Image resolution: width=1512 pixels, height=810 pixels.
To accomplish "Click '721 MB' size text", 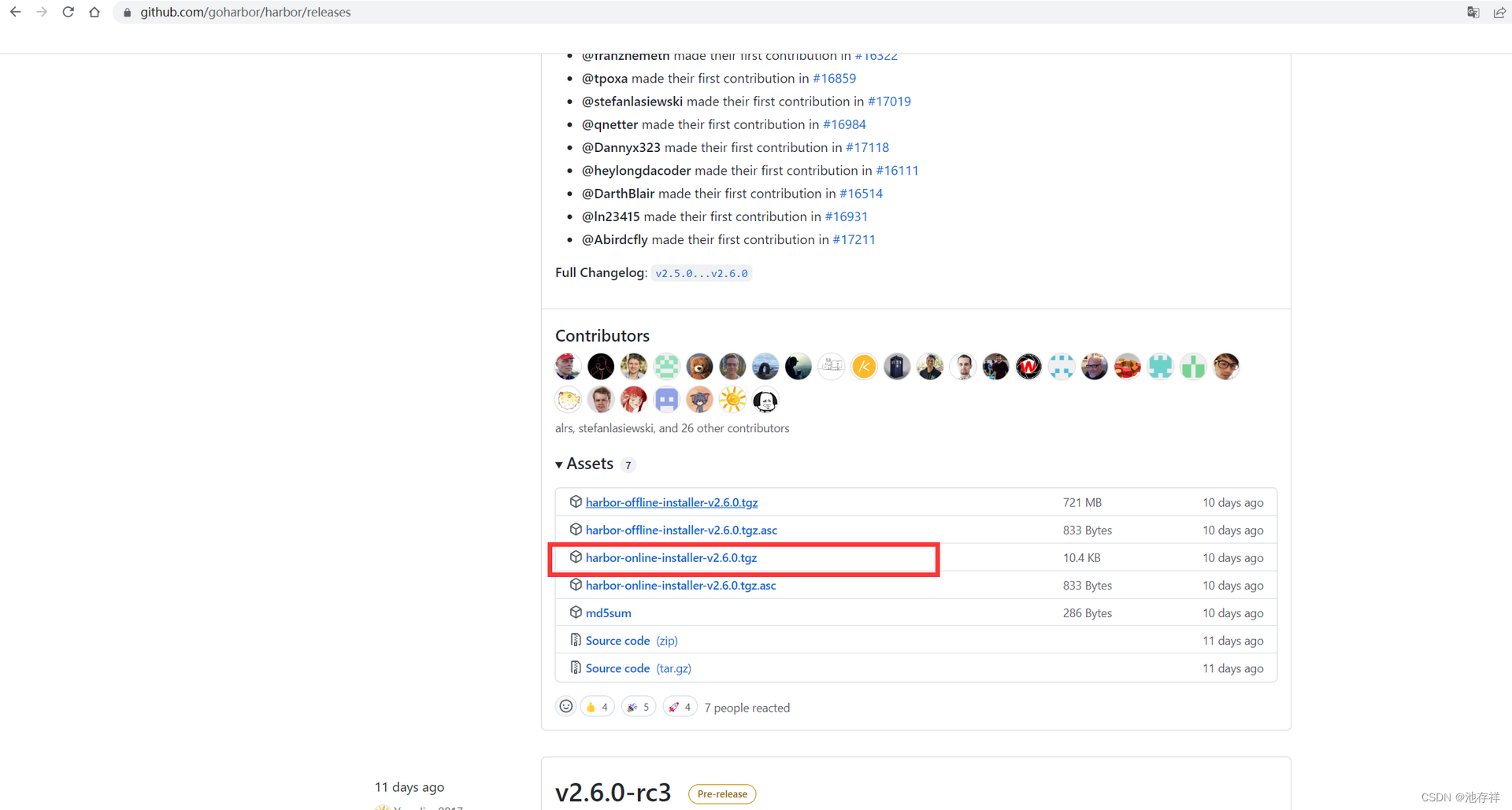I will tap(1082, 503).
